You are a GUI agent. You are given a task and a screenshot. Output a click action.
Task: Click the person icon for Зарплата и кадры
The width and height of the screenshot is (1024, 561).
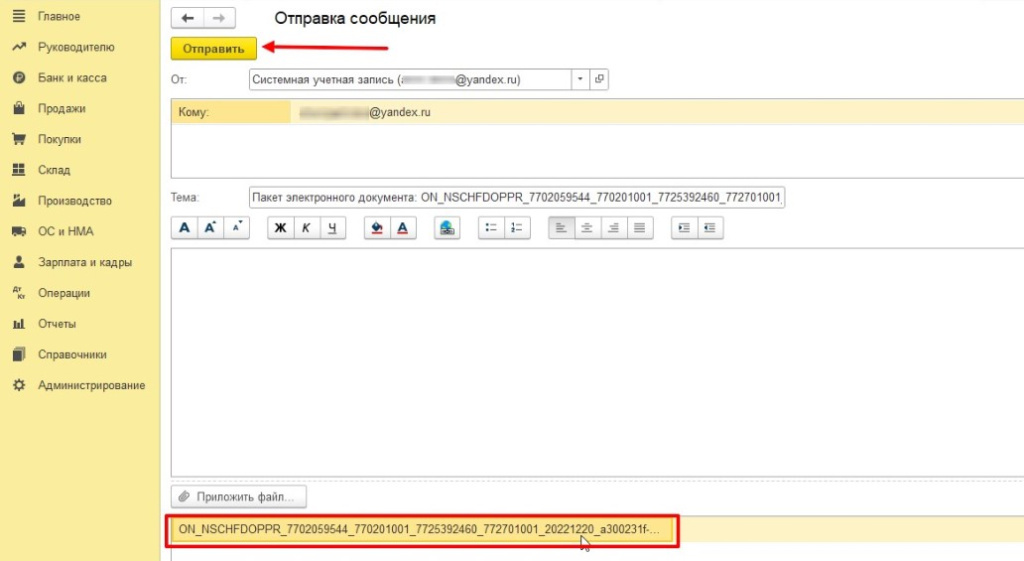coord(19,262)
